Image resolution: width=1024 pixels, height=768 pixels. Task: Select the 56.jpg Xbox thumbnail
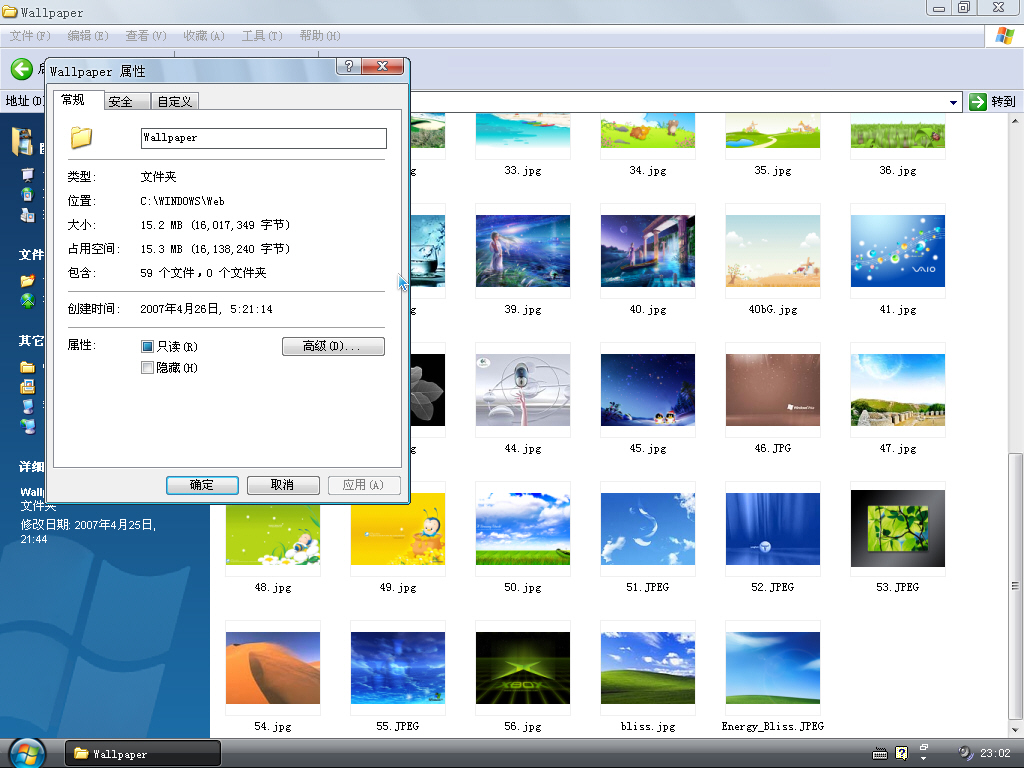pyautogui.click(x=522, y=668)
